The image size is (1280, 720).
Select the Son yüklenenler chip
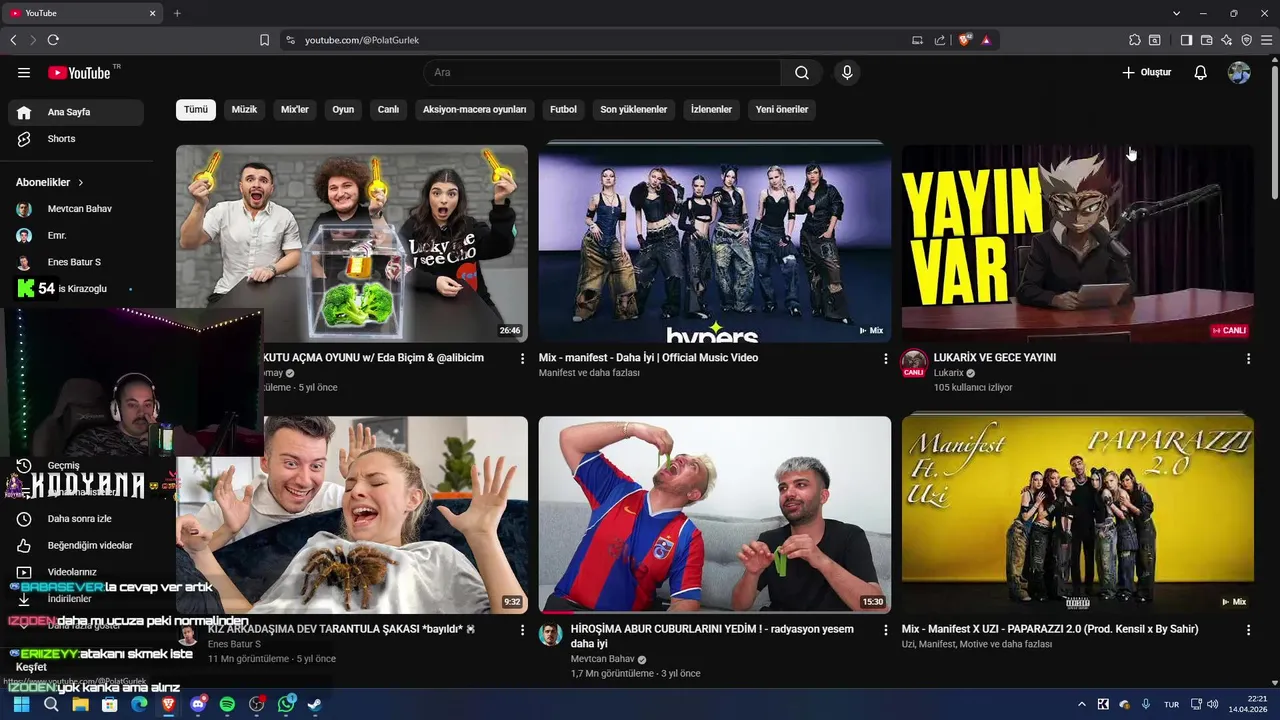[633, 109]
